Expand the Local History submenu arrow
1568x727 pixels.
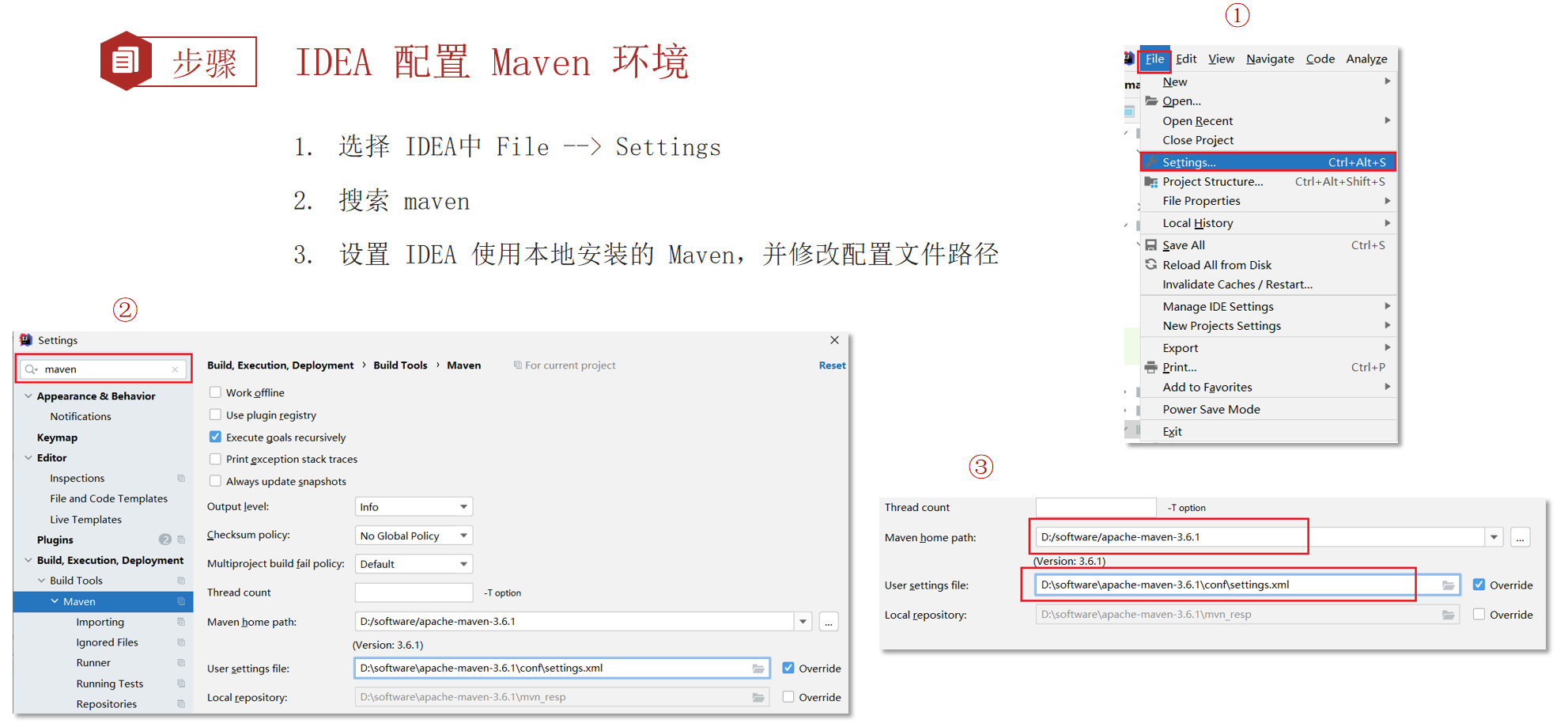point(1388,223)
